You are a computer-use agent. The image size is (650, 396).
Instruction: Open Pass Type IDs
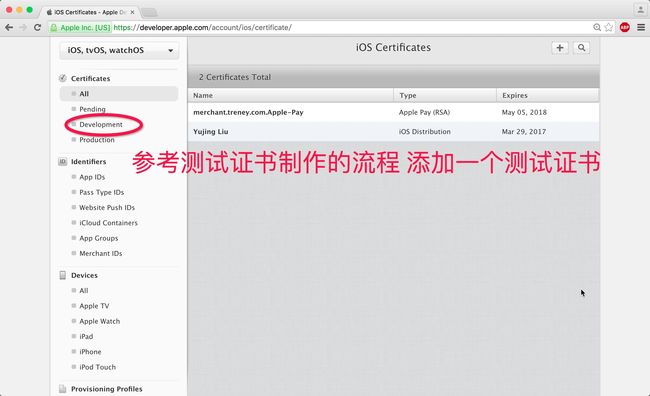102,192
